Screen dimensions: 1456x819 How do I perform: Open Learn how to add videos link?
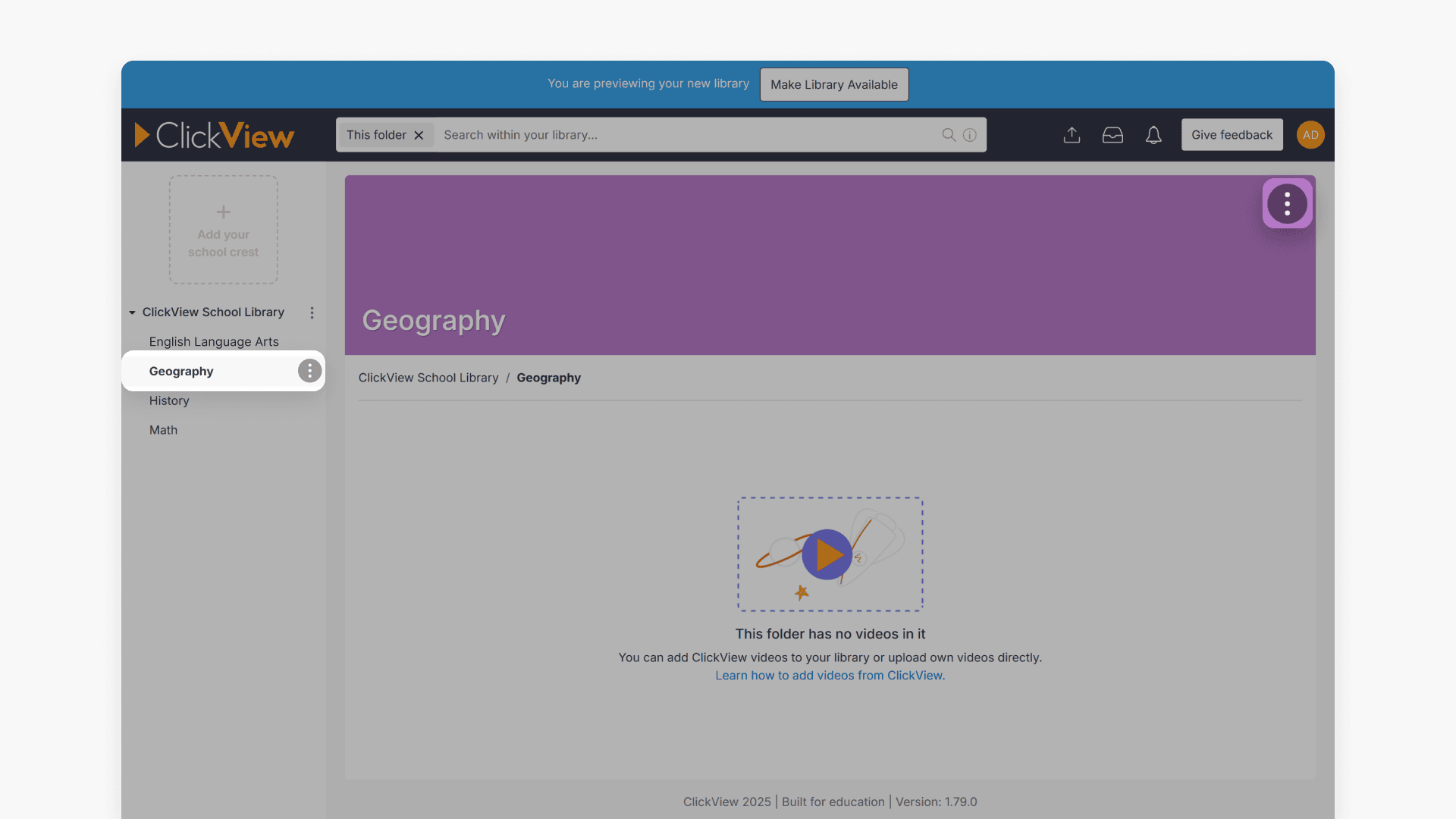point(830,676)
